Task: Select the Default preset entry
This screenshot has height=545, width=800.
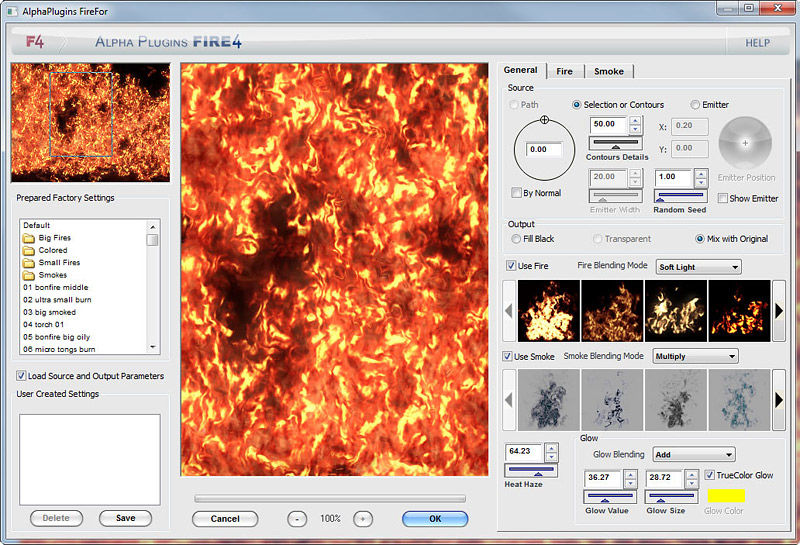Action: tap(37, 226)
